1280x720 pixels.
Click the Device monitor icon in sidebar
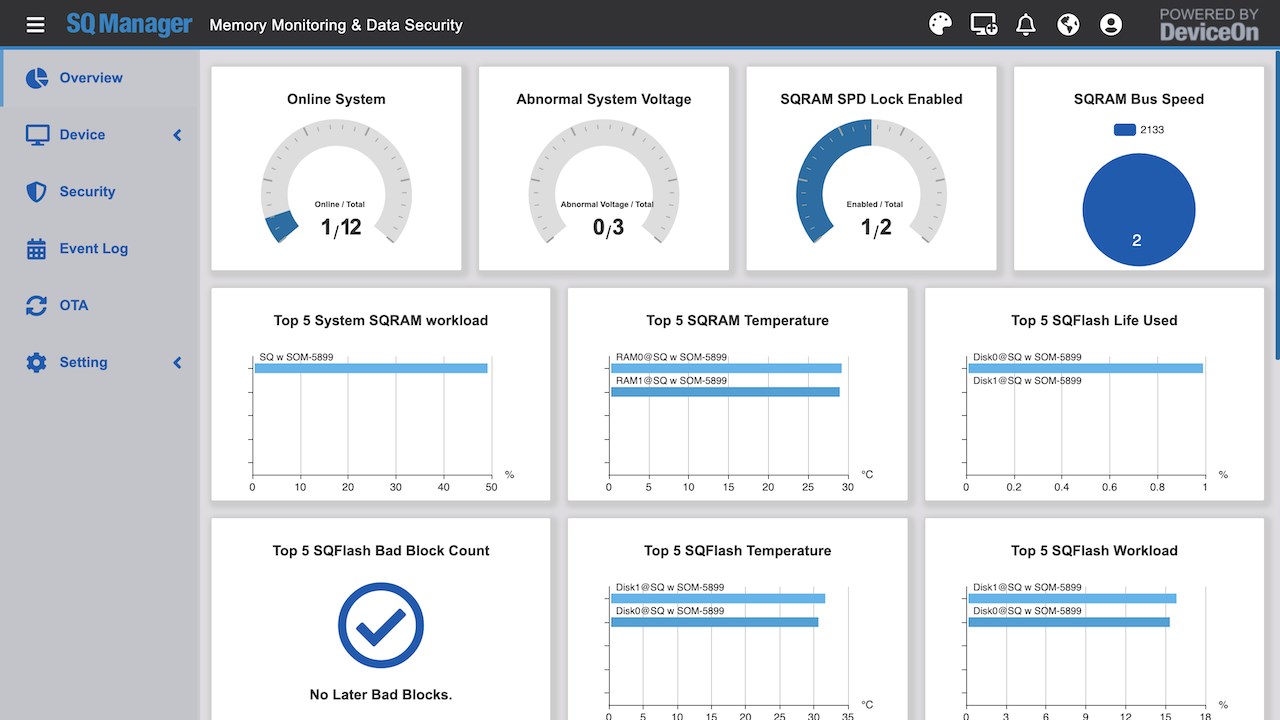point(37,135)
